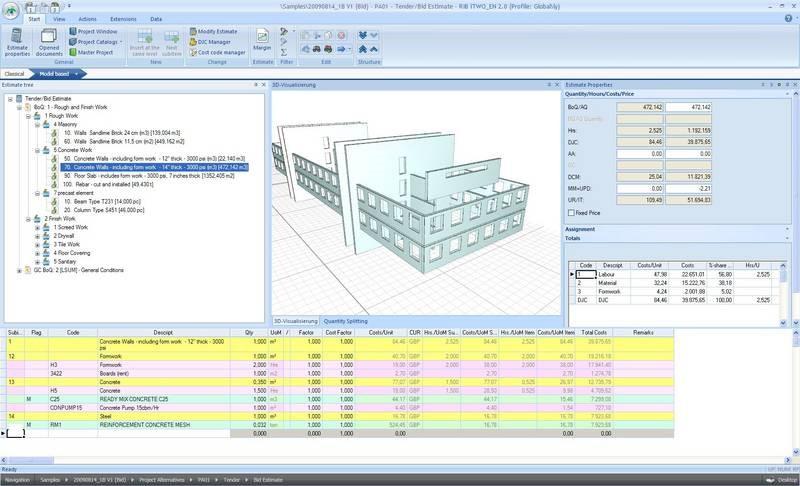Open the Project Catalogs dropdown
The width and height of the screenshot is (800, 486).
tap(96, 42)
